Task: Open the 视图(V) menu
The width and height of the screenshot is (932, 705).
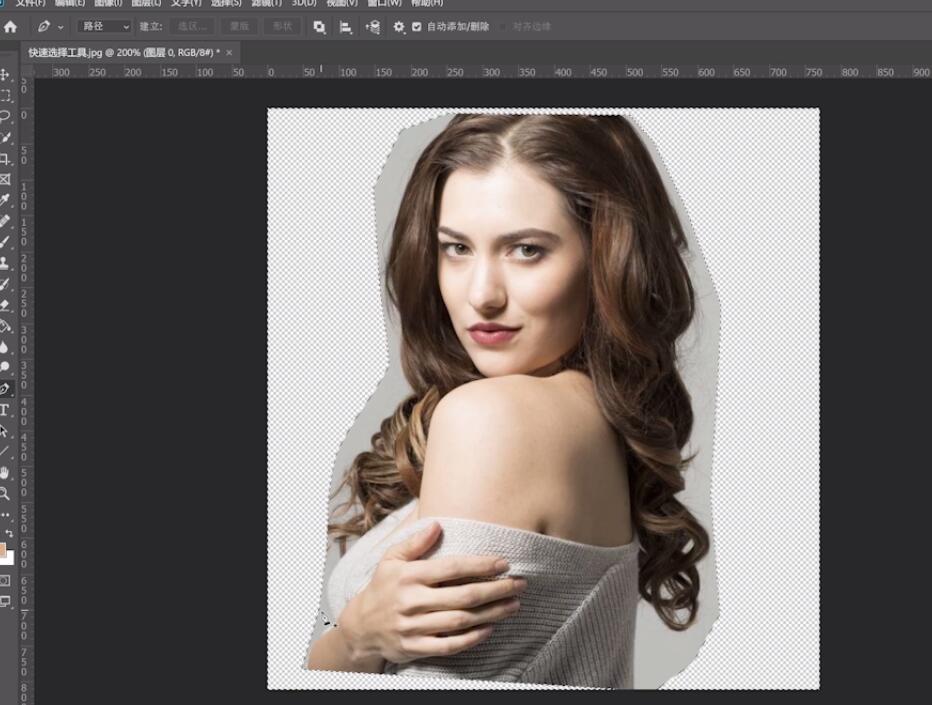Action: coord(342,3)
